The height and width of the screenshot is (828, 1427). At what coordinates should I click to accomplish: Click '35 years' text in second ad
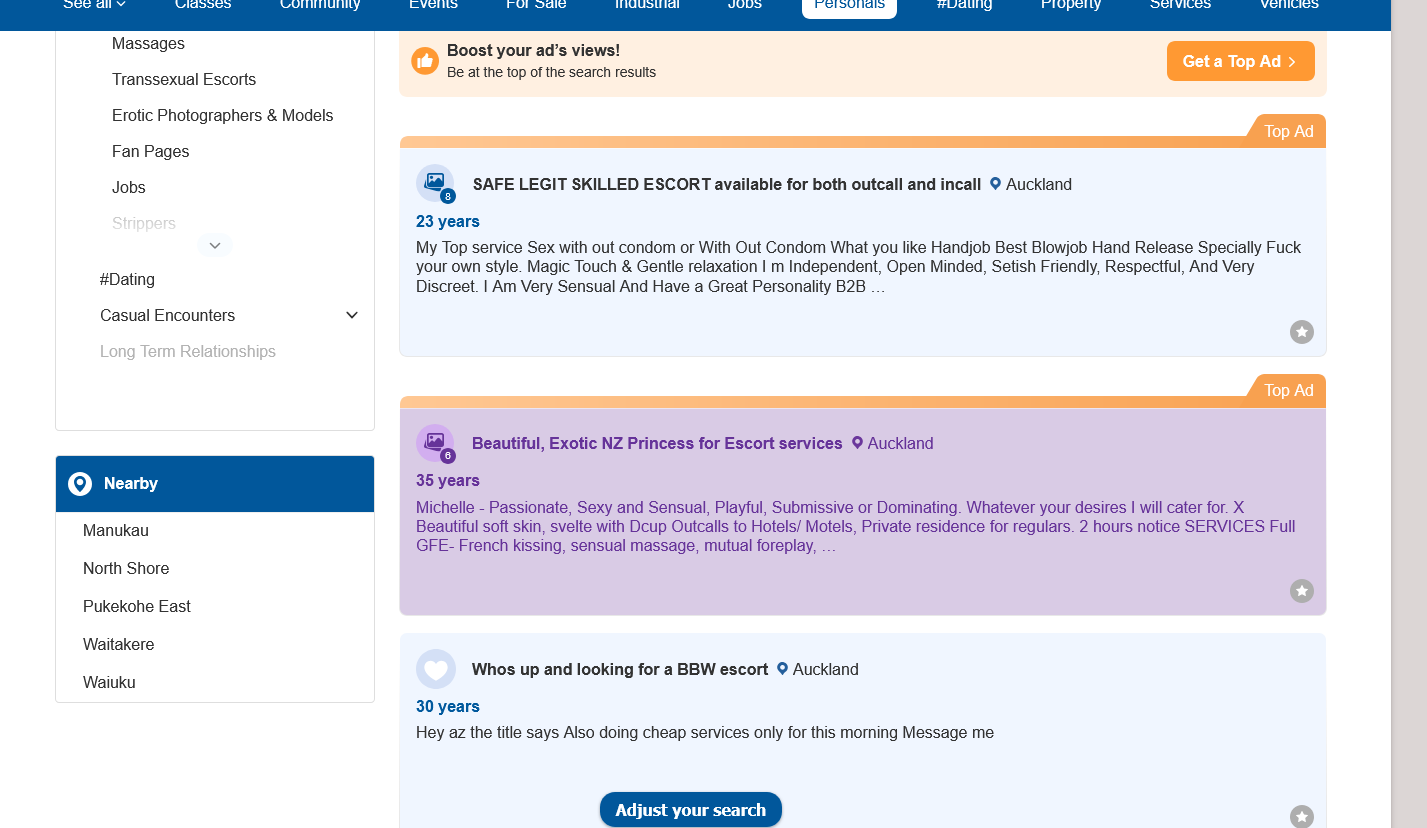pos(448,480)
